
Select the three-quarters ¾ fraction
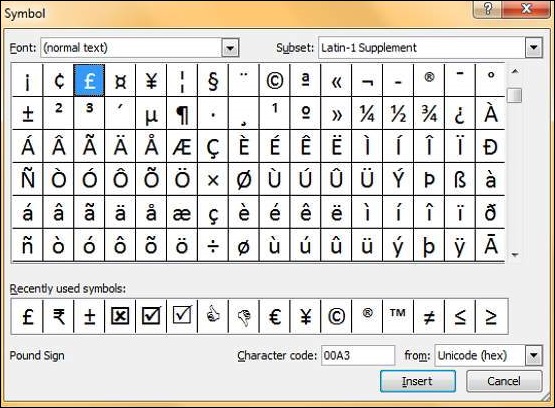[x=429, y=113]
